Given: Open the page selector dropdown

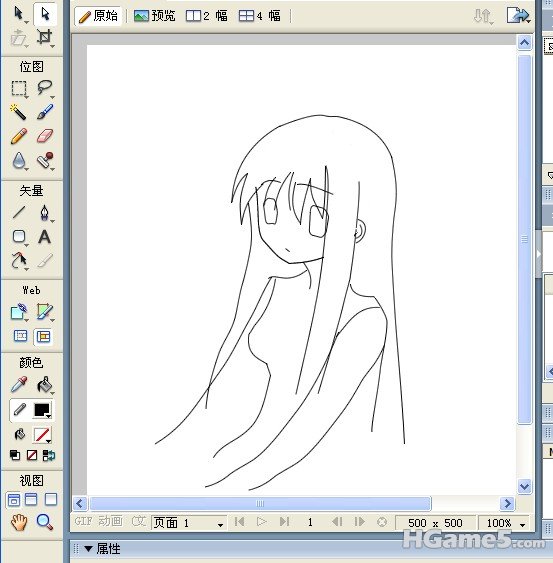Looking at the screenshot, I should [189, 523].
